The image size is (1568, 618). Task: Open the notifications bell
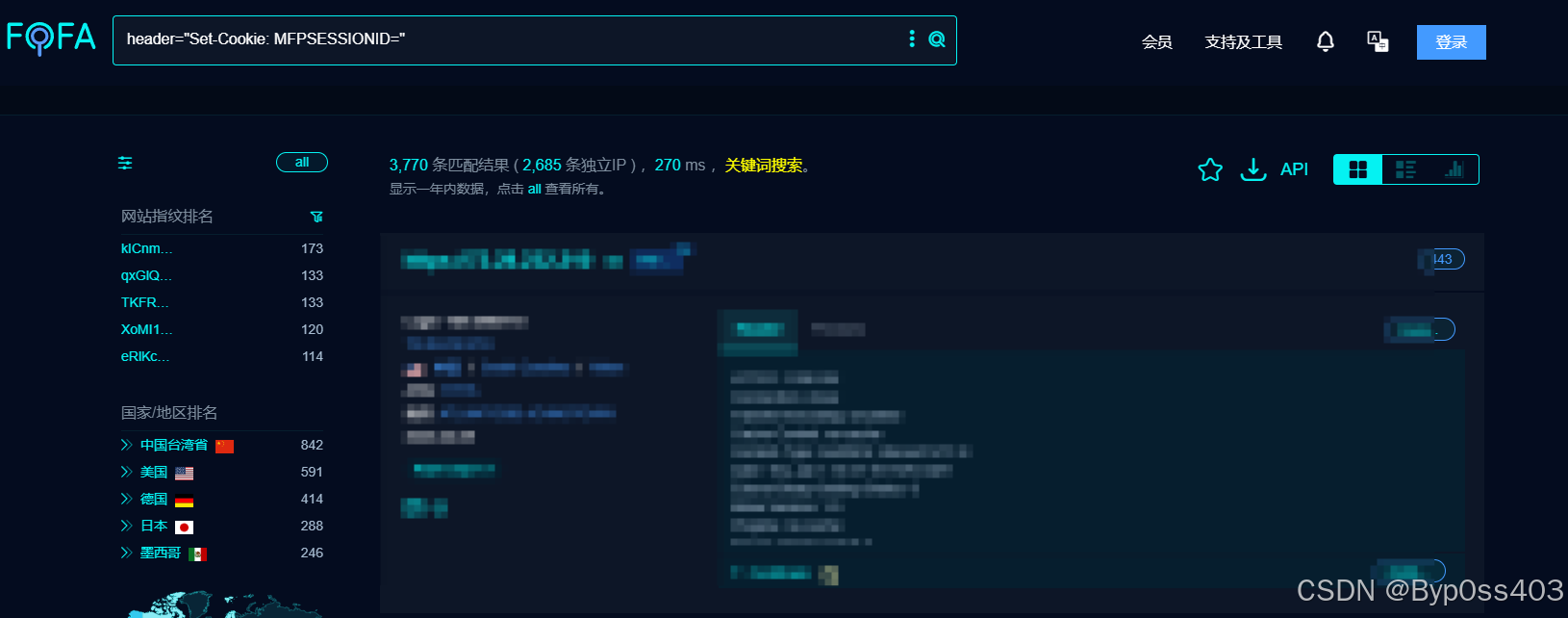tap(1326, 41)
